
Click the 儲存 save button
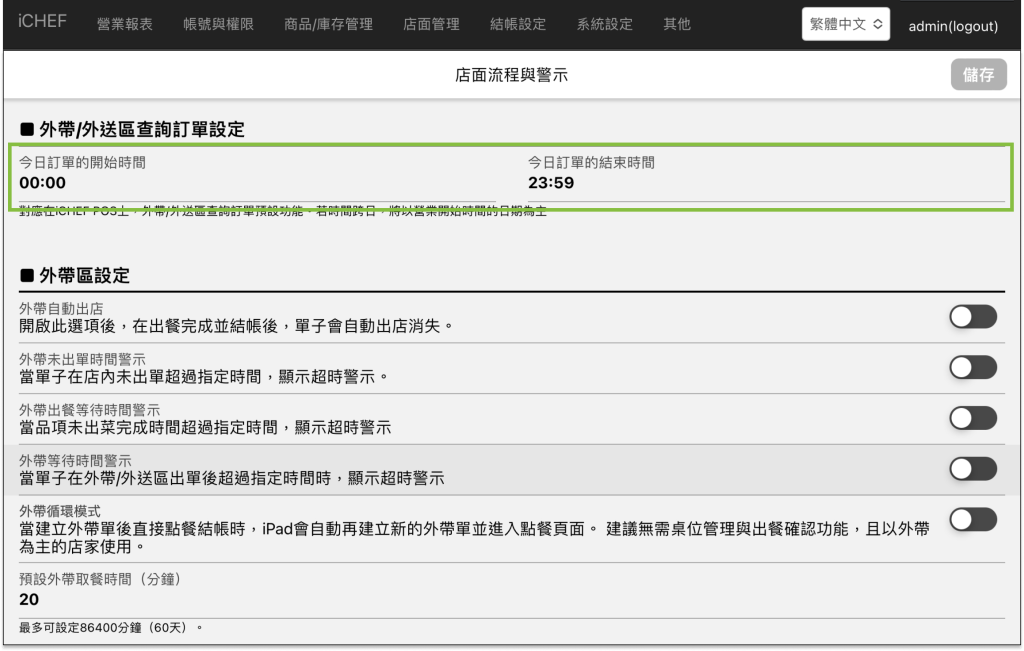pyautogui.click(x=978, y=75)
